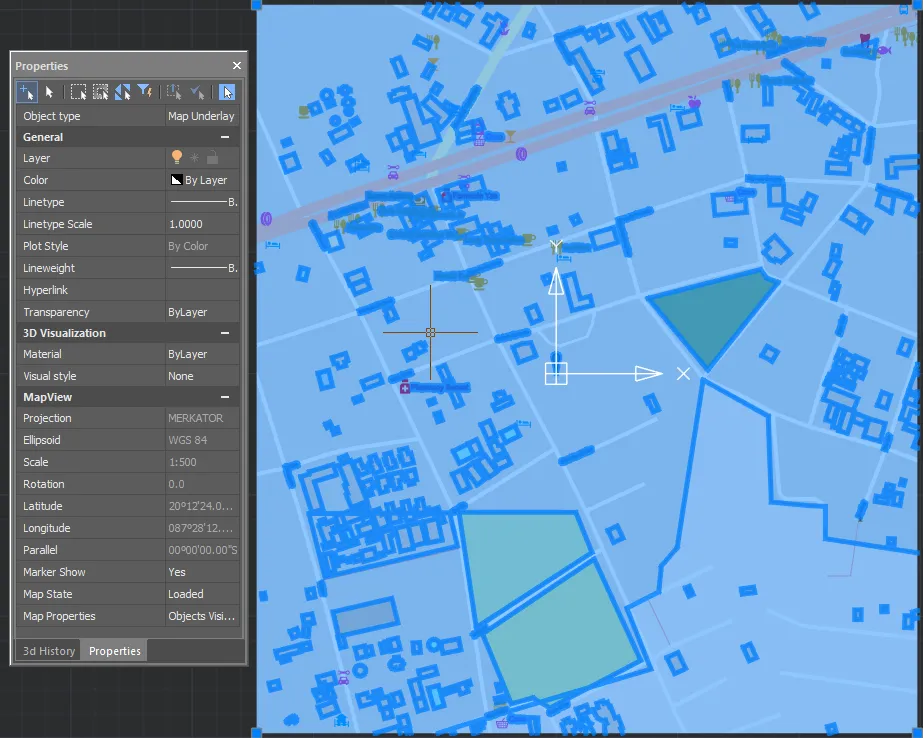Click the Linetype Scale value field
Viewport: 923px width, 738px height.
click(x=200, y=224)
